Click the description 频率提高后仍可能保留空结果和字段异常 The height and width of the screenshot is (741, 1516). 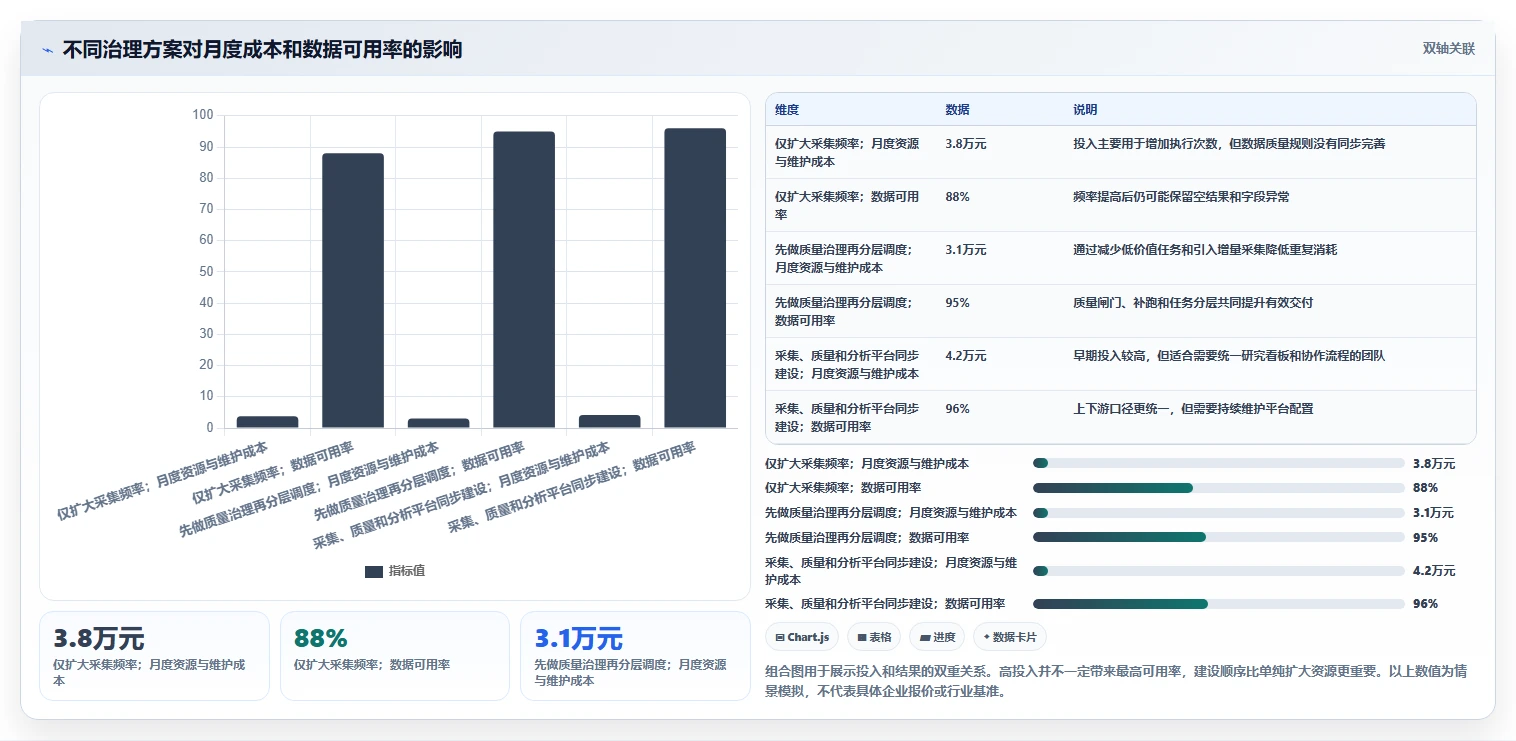1181,197
